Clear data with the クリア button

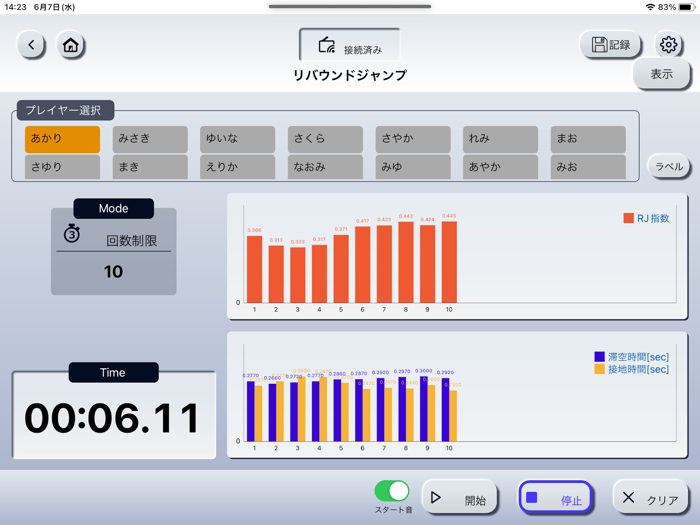(x=651, y=498)
